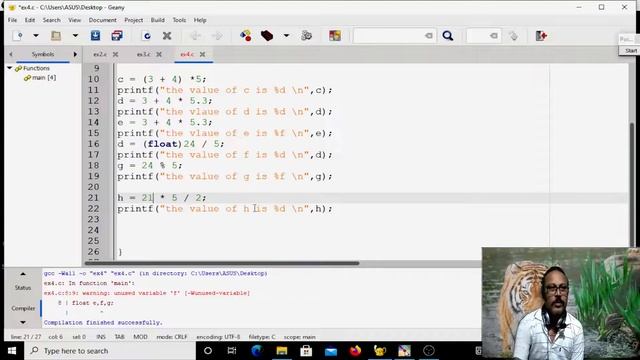The height and width of the screenshot is (360, 640).
Task: Open the Tools menu
Action: [179, 20]
